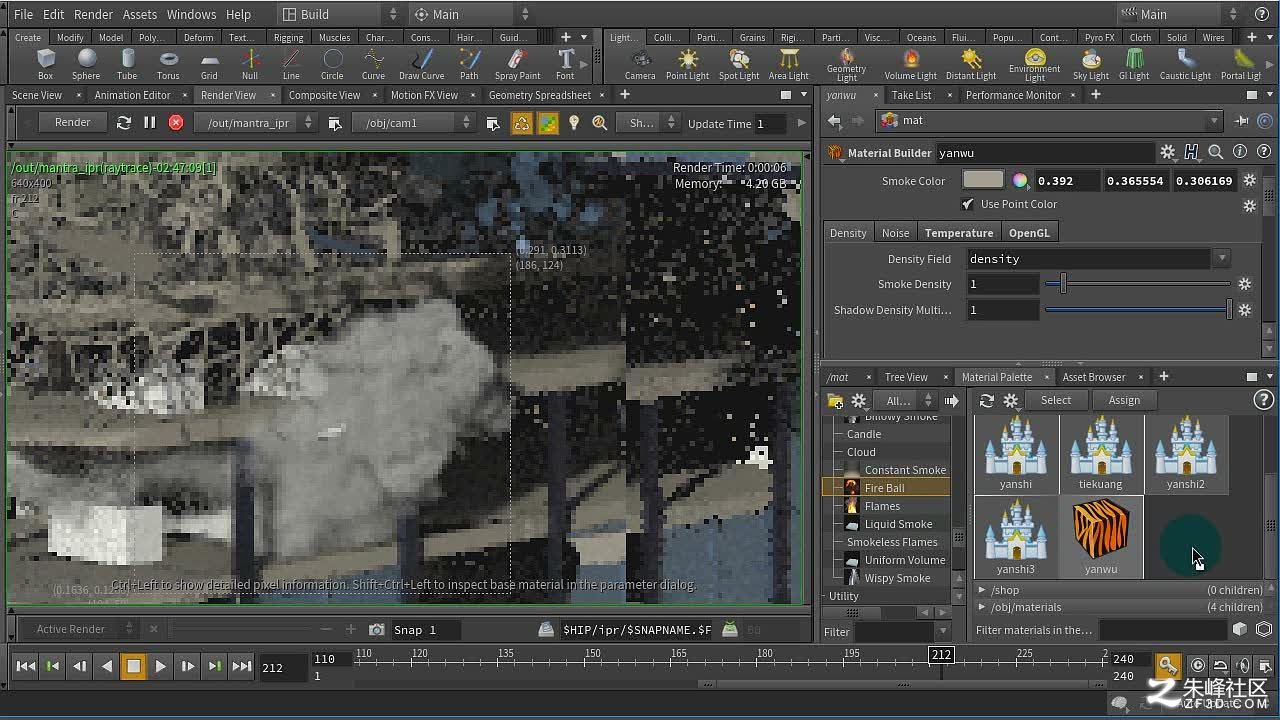Screen dimensions: 1280x720
Task: Select the Null shelf tool
Action: pos(250,64)
